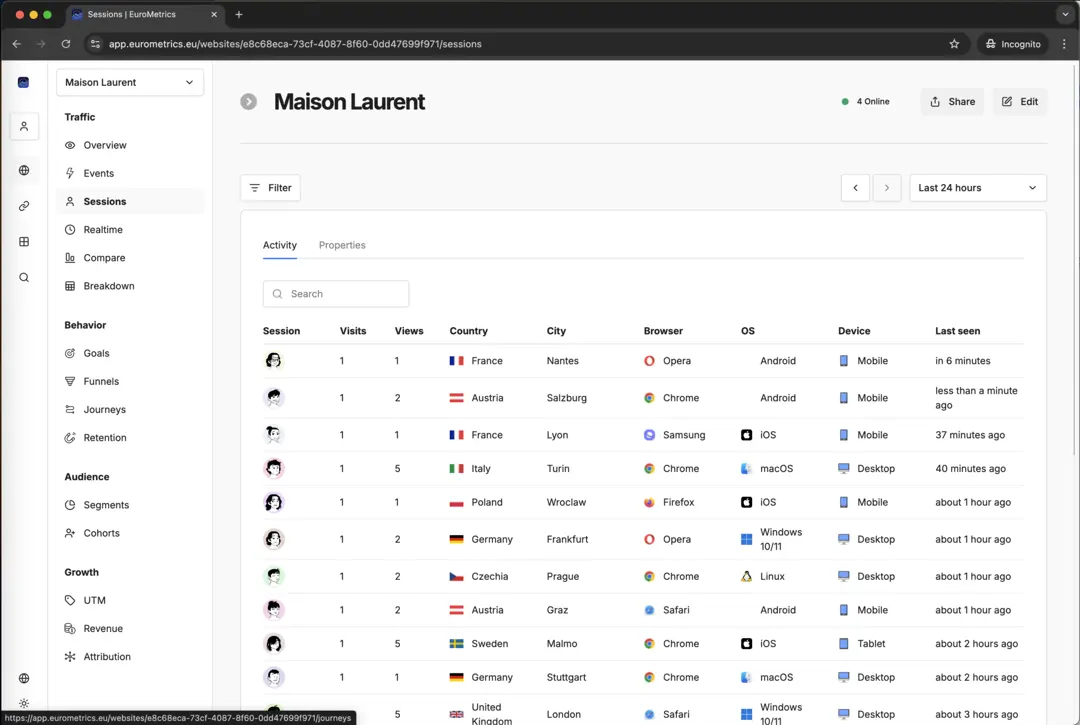This screenshot has height=725, width=1080.
Task: Open the Journeys menu item
Action: pyautogui.click(x=129, y=410)
